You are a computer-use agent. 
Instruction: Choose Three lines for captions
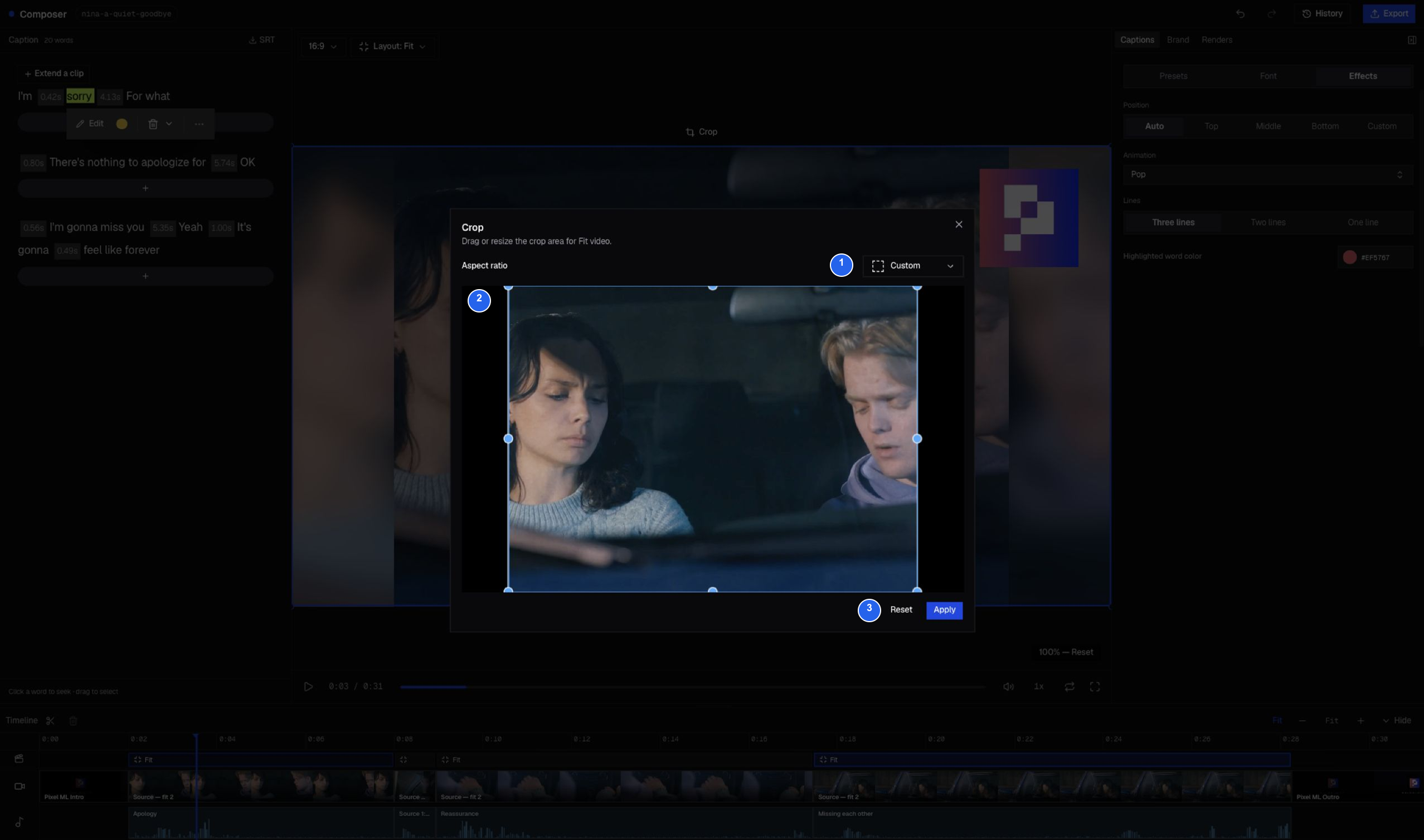(1173, 222)
